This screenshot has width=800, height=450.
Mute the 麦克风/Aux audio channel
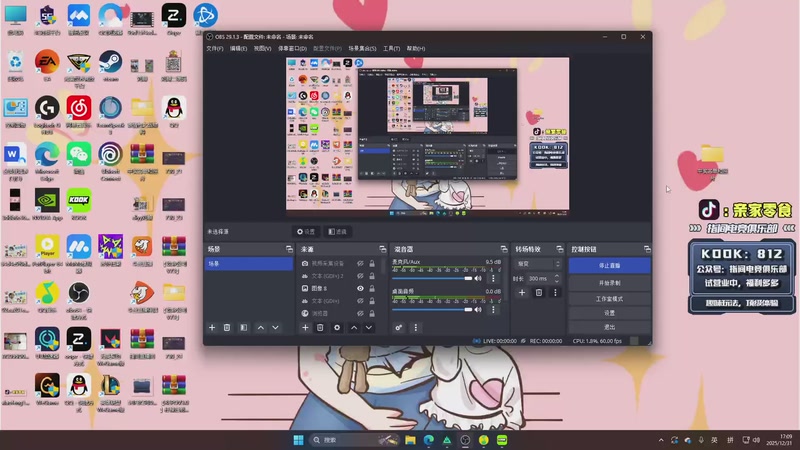478,279
